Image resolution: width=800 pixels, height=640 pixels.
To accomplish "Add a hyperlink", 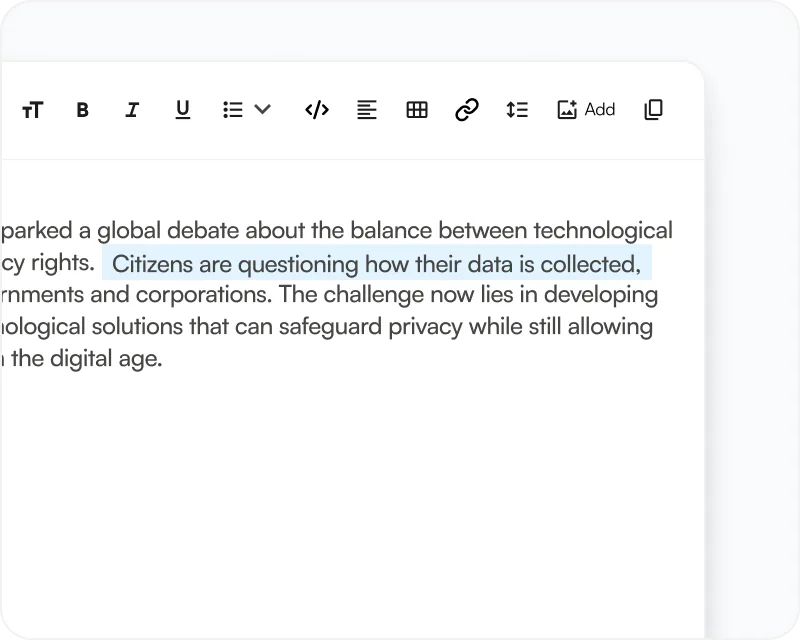I will [x=466, y=110].
